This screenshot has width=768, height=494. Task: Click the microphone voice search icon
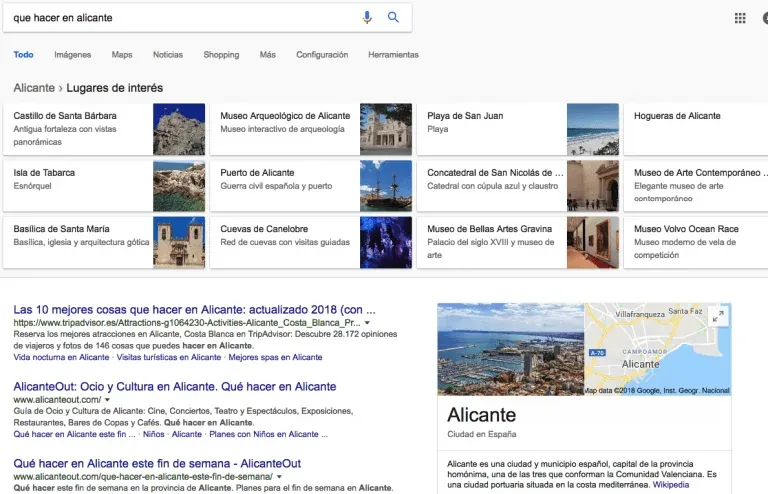pyautogui.click(x=367, y=18)
